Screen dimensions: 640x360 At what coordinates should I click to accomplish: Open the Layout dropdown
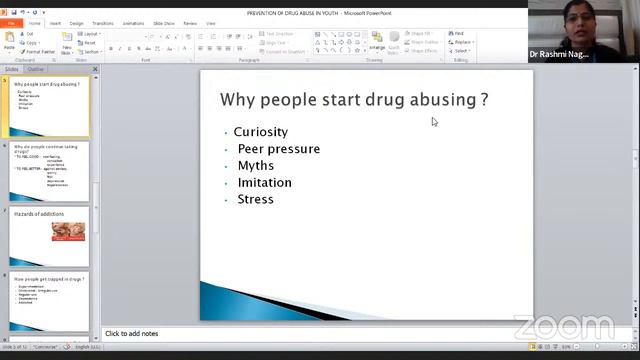click(89, 34)
